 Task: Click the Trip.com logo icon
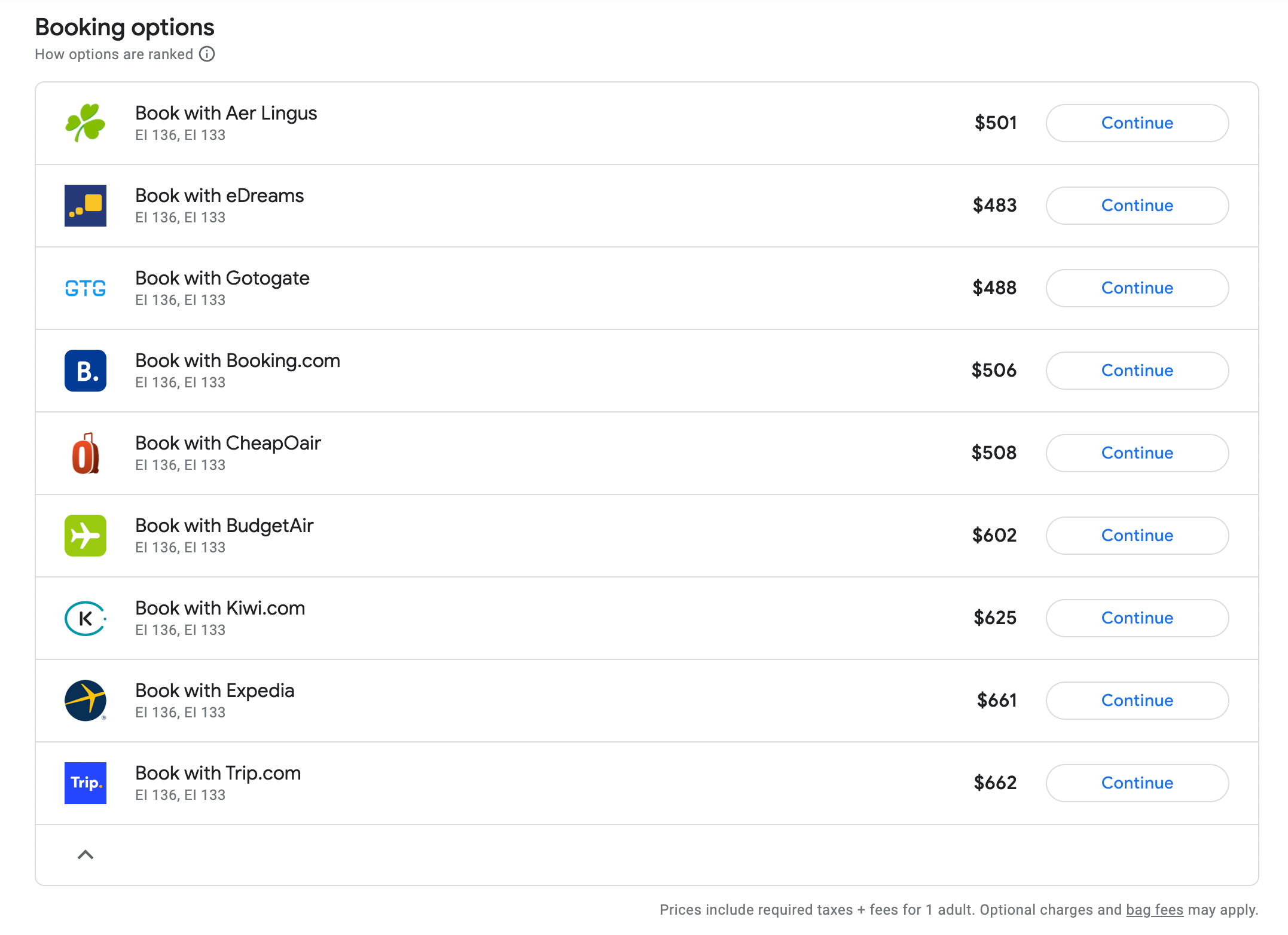coord(86,783)
